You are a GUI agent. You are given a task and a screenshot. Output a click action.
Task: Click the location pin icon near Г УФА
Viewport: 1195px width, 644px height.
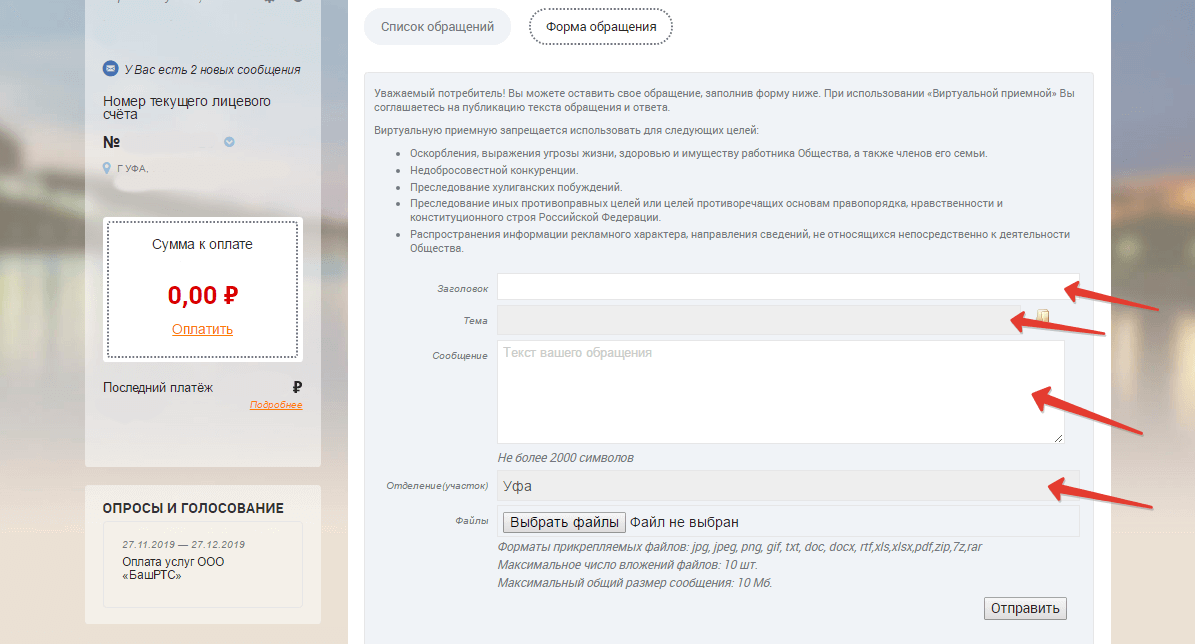(107, 168)
